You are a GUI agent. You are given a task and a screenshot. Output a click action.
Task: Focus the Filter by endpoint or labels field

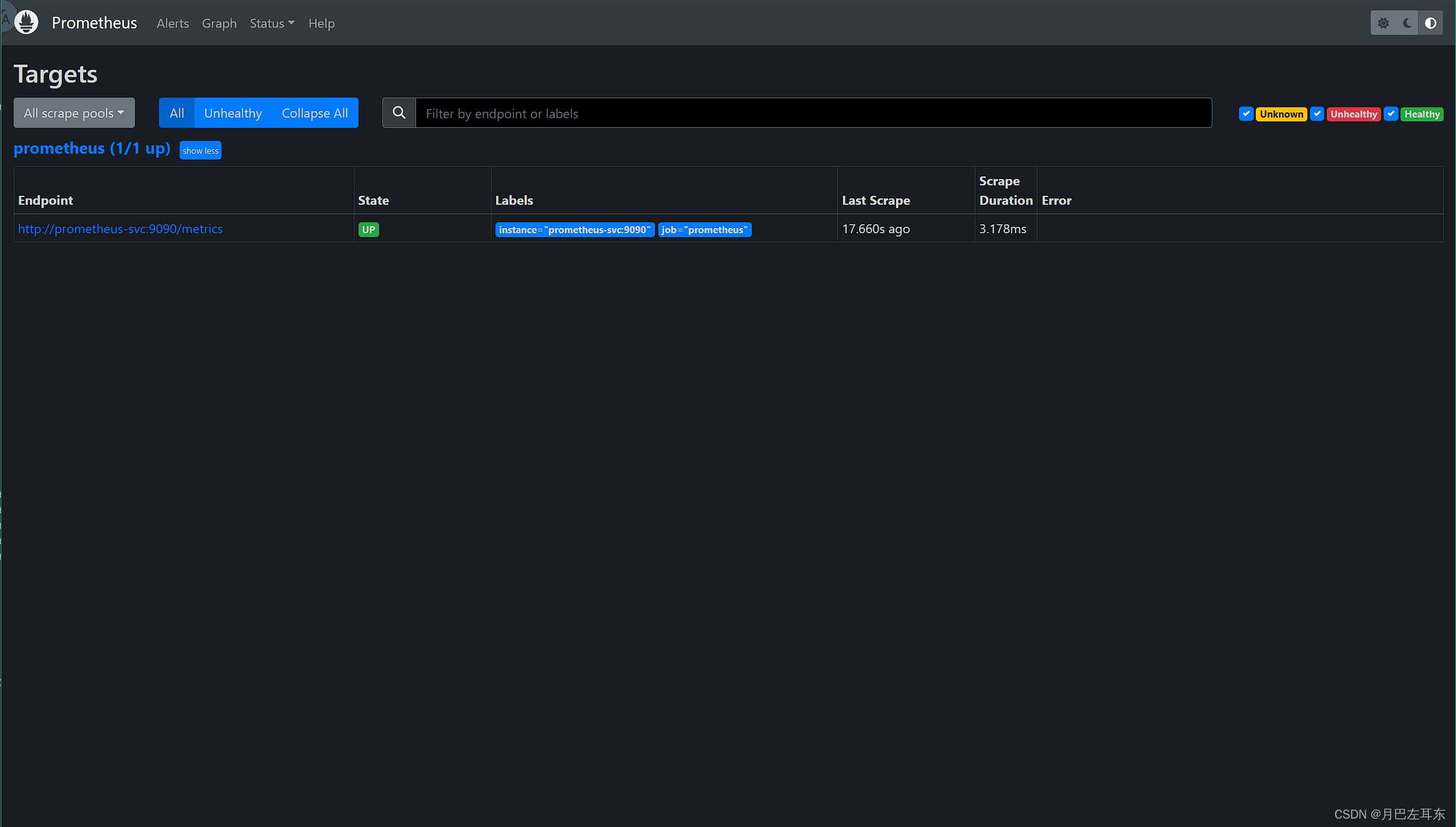(813, 113)
